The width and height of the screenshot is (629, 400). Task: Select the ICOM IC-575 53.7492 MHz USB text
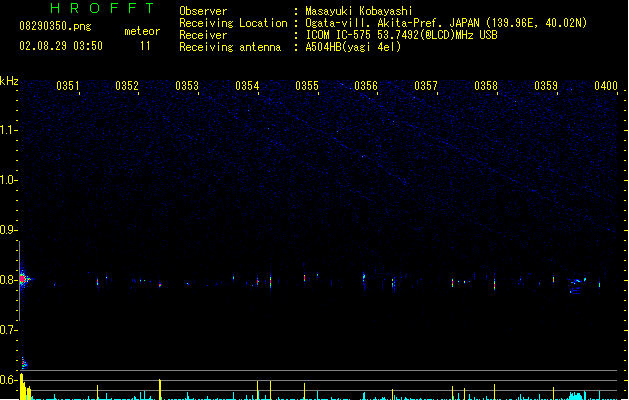(401, 35)
